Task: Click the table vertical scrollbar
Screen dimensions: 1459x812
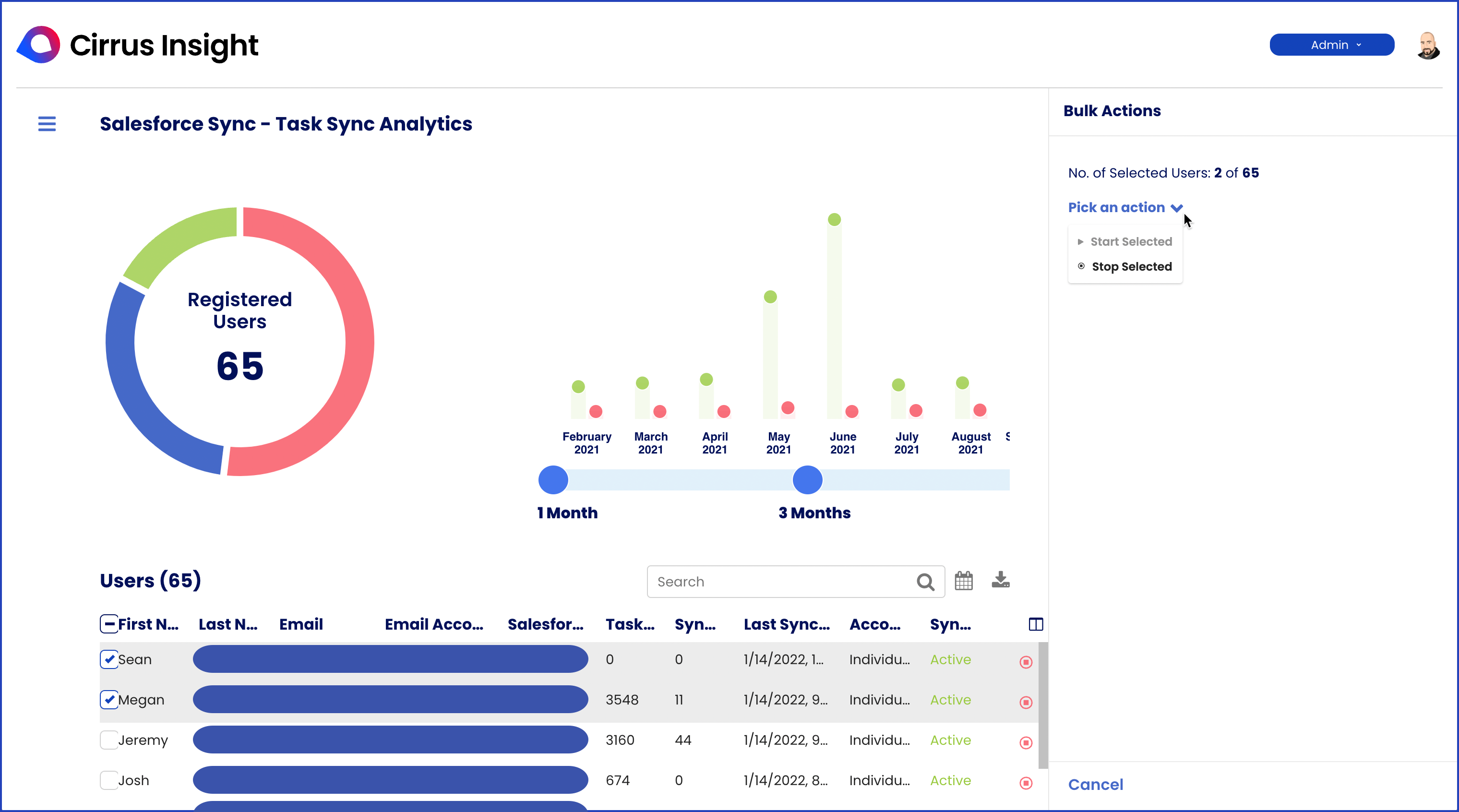Action: [x=1043, y=705]
